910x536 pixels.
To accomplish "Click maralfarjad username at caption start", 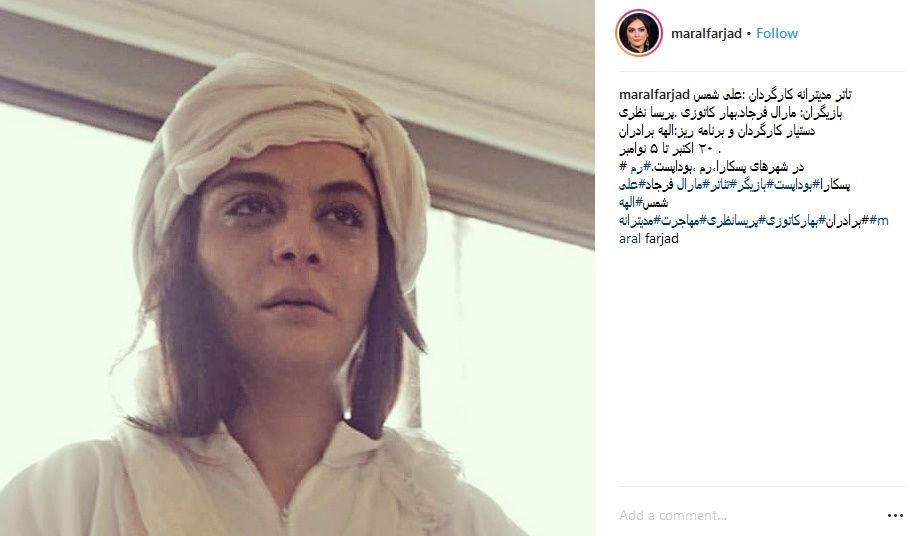I will click(654, 94).
